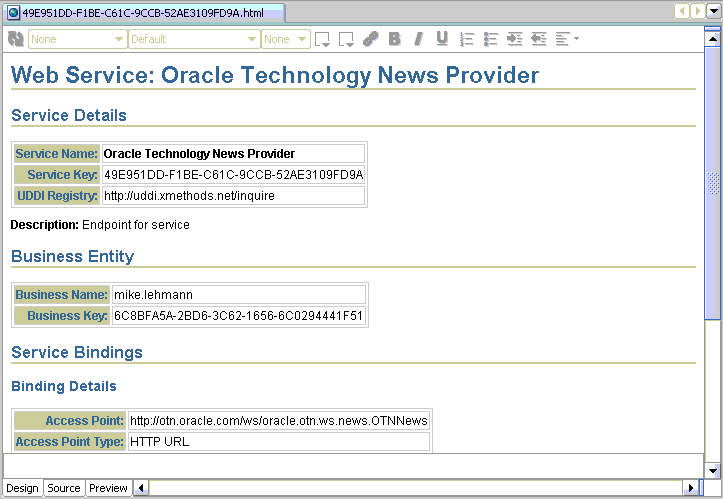Click the horizontal scrollbar right arrow
This screenshot has height=499, width=723.
(690, 487)
